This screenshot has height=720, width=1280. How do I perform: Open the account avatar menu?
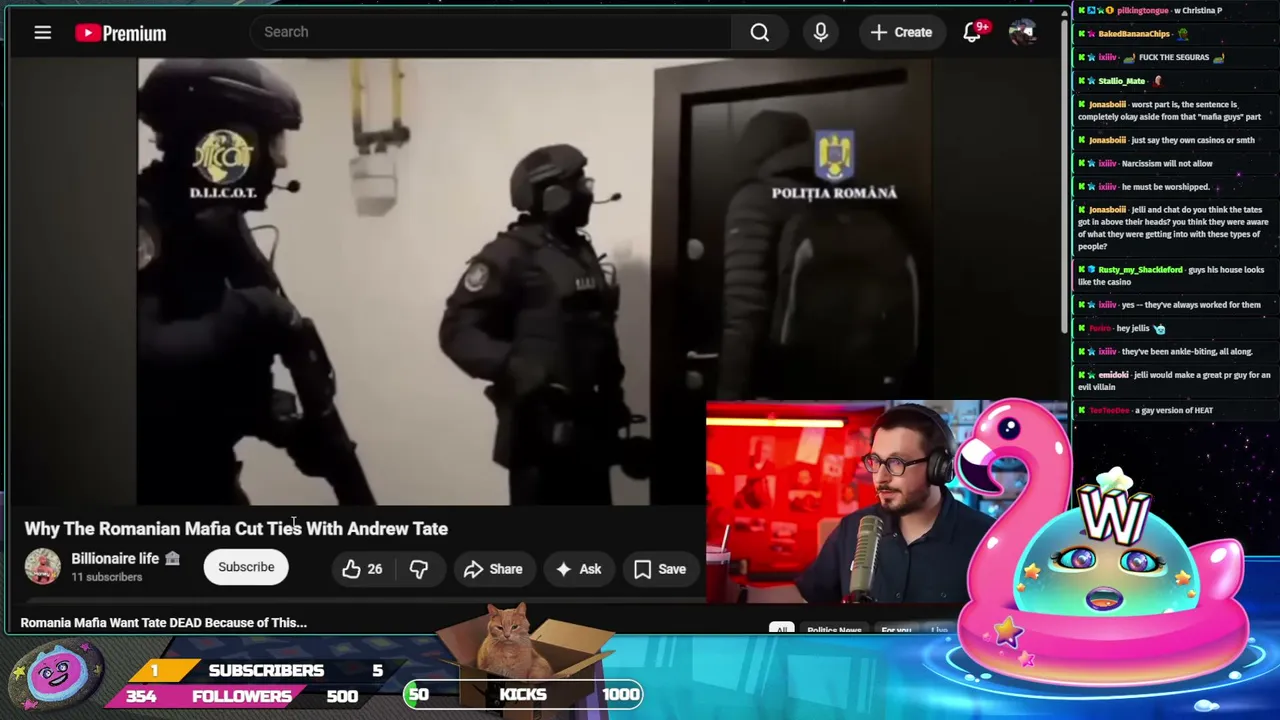point(1021,32)
